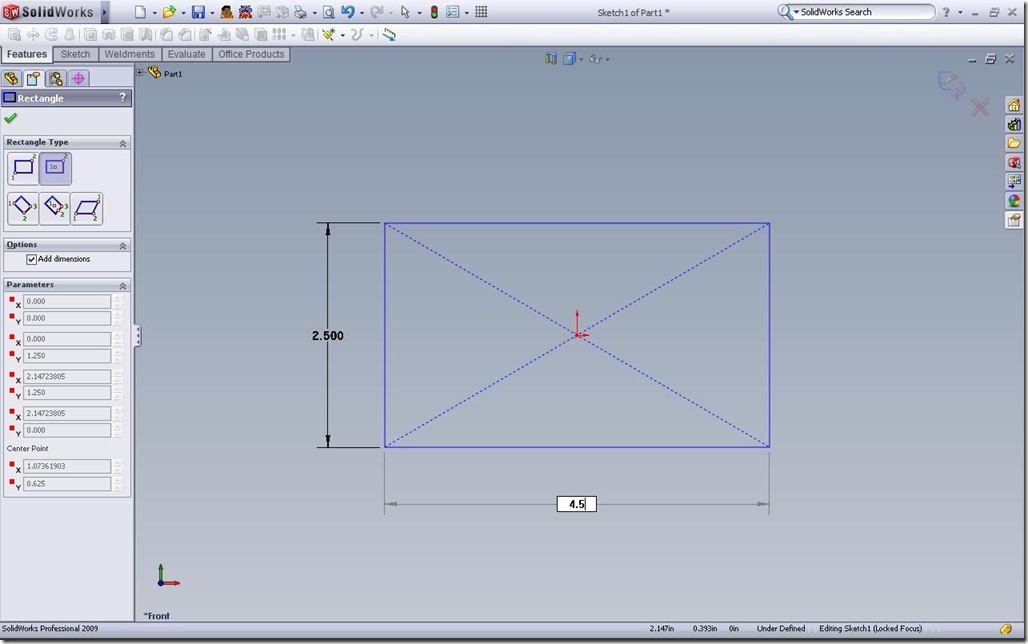1028x644 pixels.
Task: Click the Instant3D ruler icon
Action: point(389,35)
